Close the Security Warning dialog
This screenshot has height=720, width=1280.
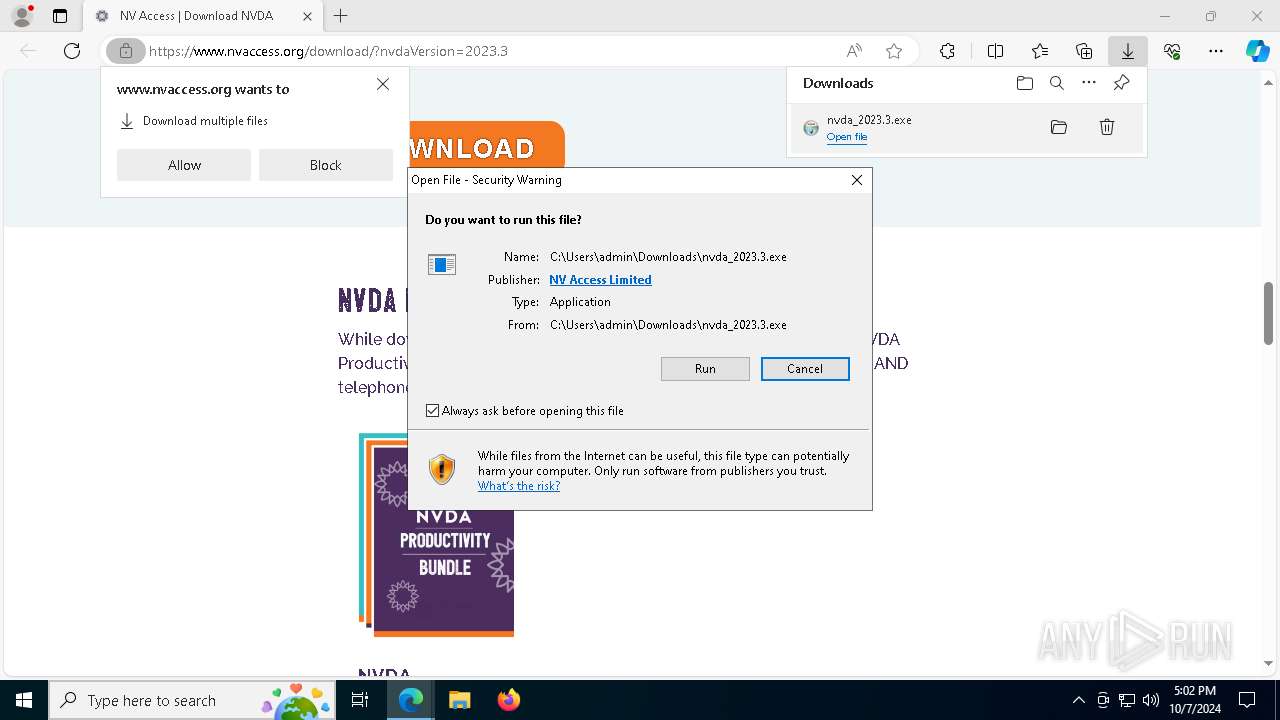coord(856,180)
